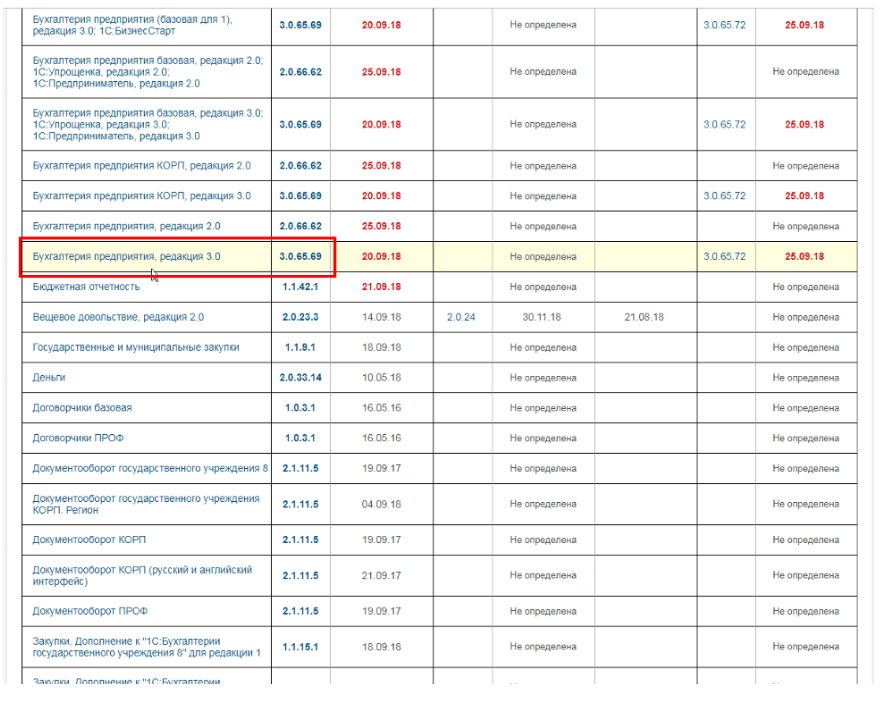Open the Деньги configuration link
880x702 pixels.
click(50, 378)
